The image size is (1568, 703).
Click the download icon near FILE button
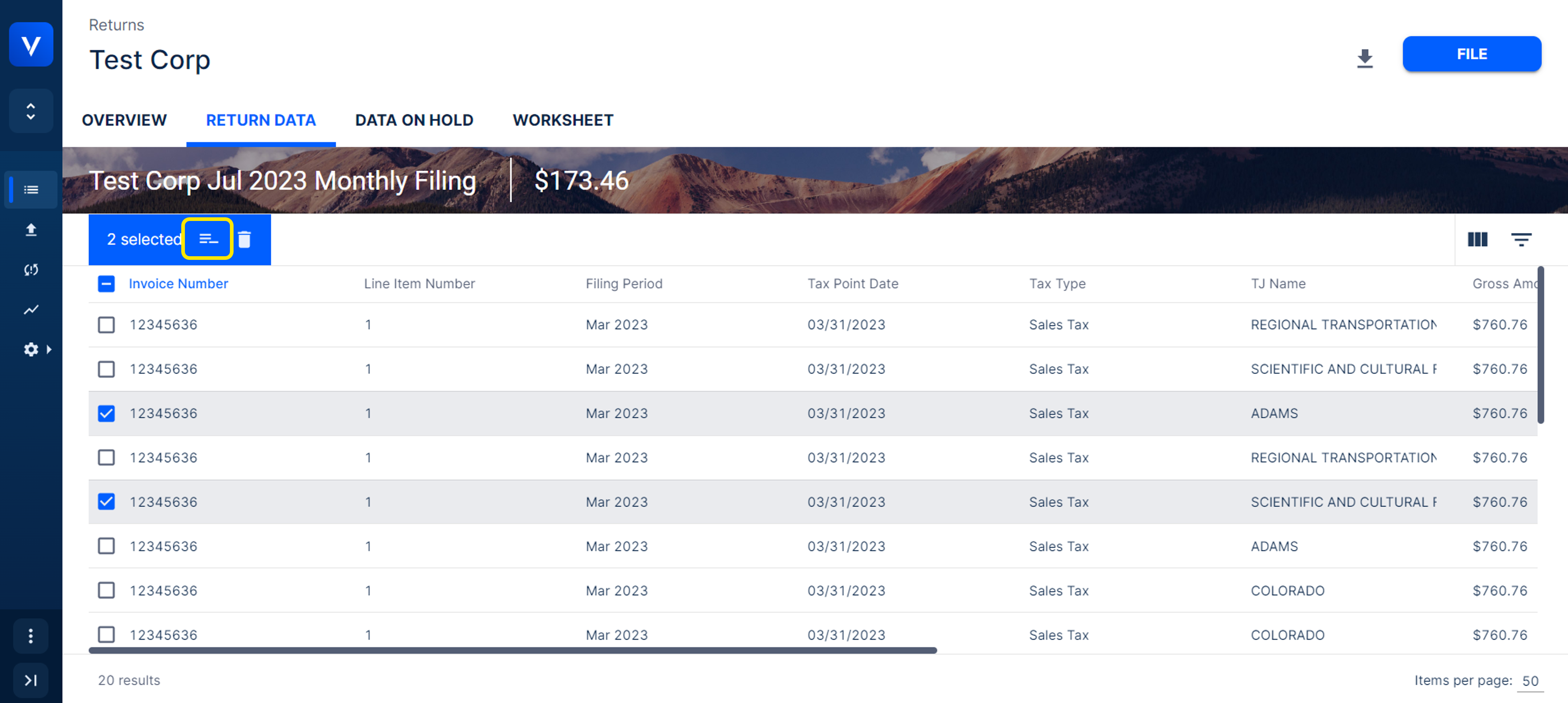(x=1365, y=58)
